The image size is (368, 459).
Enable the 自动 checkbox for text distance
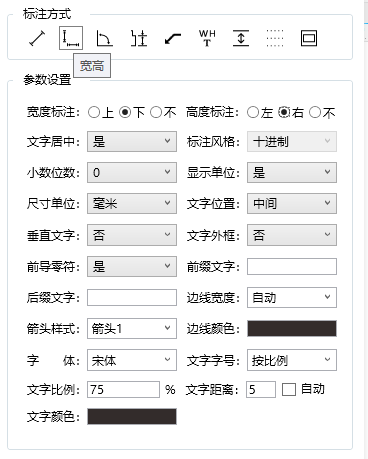[x=289, y=389]
